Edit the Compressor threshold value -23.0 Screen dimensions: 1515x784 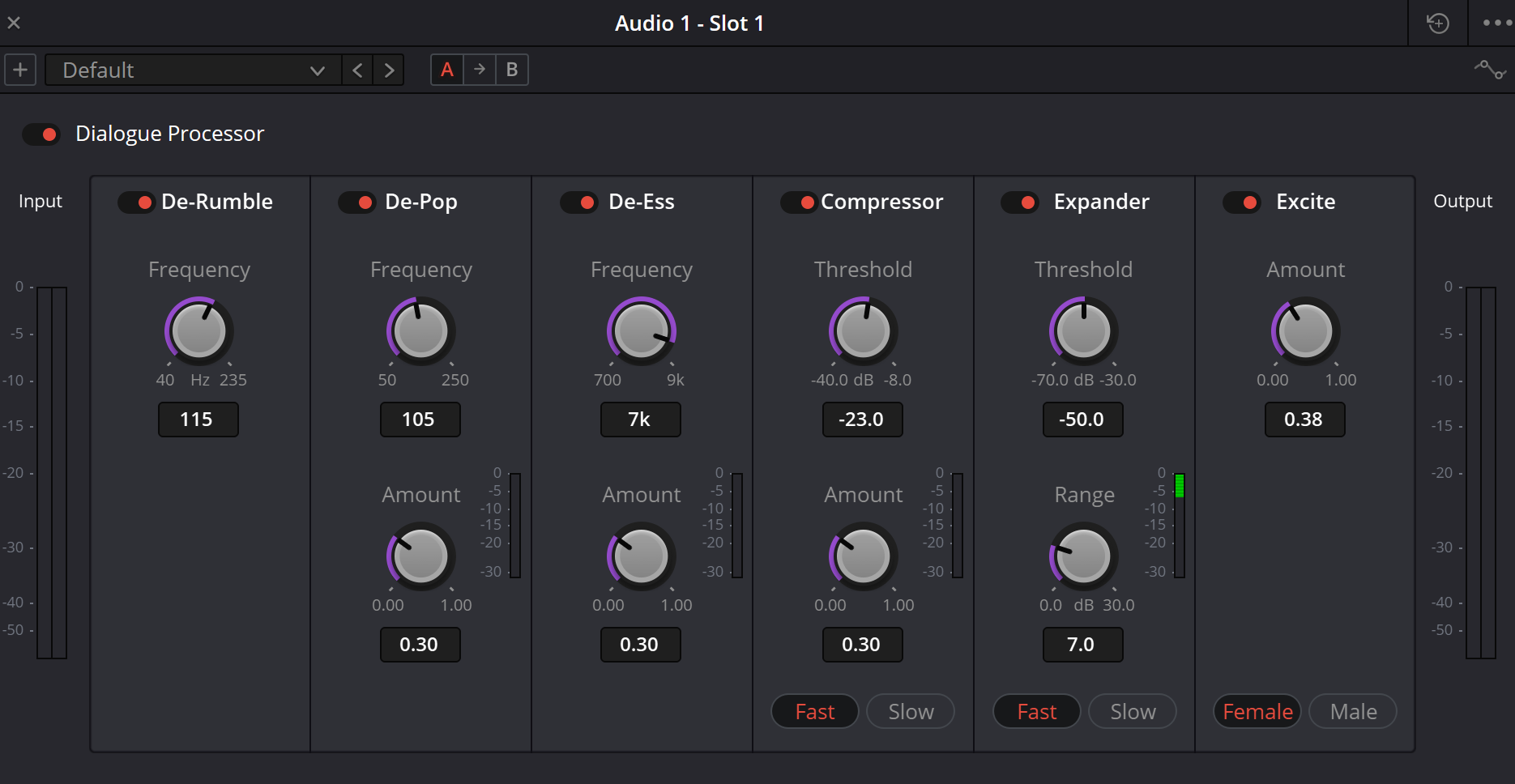pyautogui.click(x=863, y=420)
